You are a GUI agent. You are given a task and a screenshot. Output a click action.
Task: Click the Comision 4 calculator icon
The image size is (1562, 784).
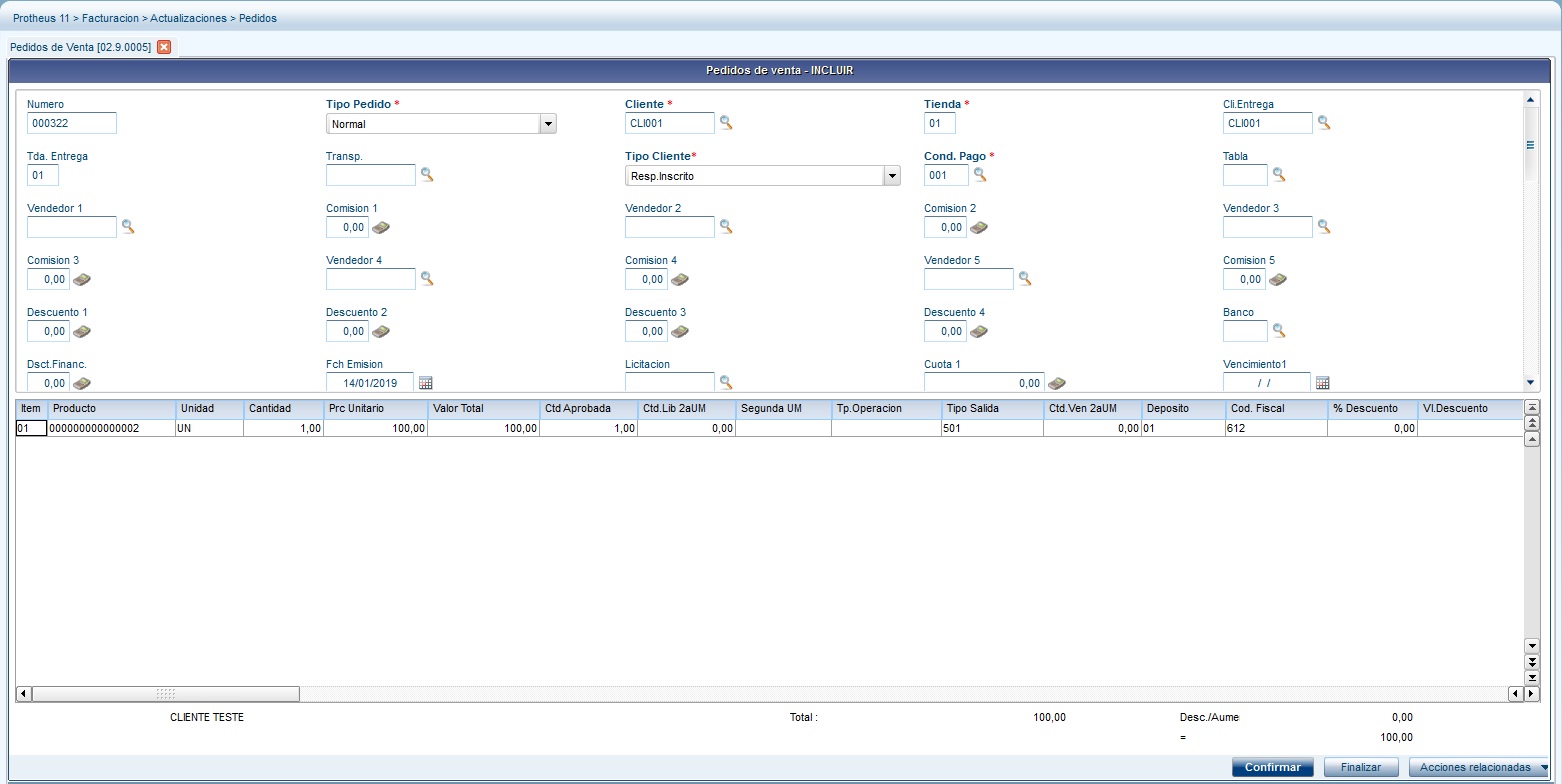pos(680,279)
